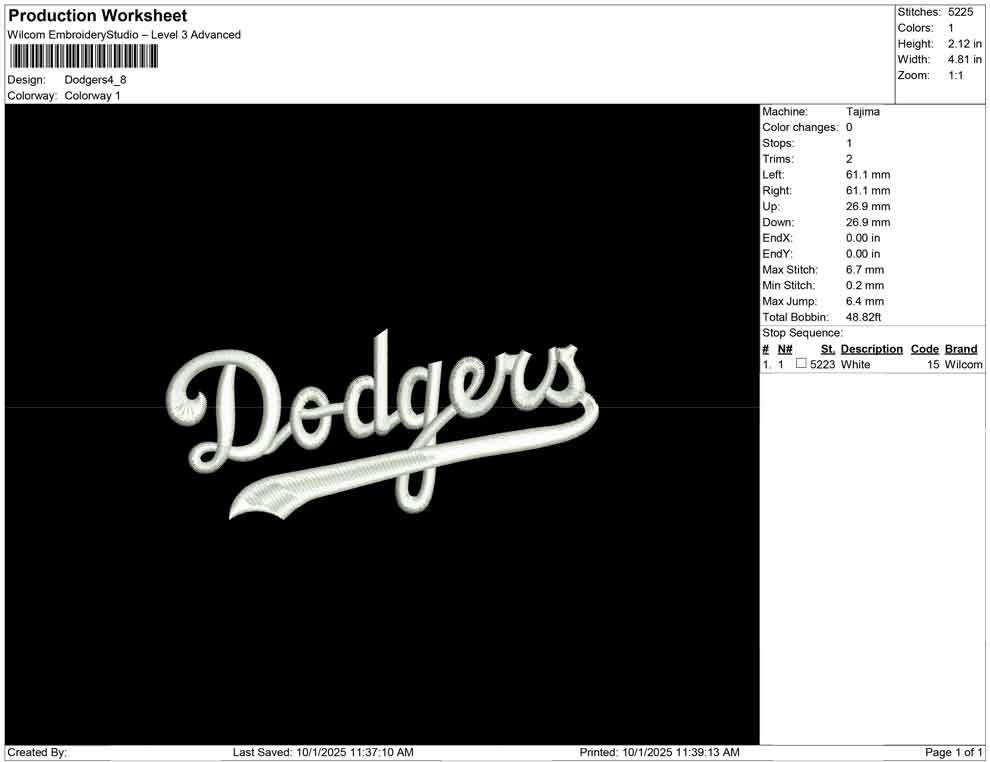Click the 'Stop Sequence:' heading
This screenshot has height=762, width=990.
point(802,333)
